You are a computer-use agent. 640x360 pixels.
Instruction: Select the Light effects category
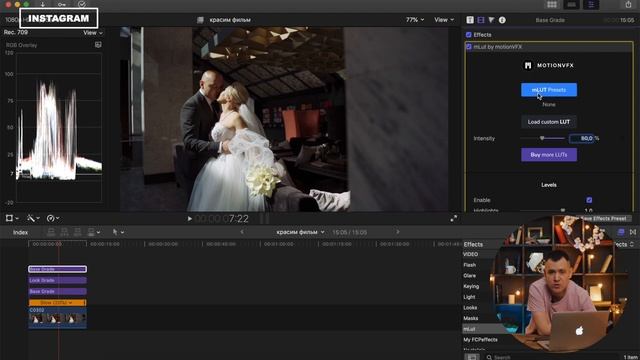pyautogui.click(x=469, y=297)
